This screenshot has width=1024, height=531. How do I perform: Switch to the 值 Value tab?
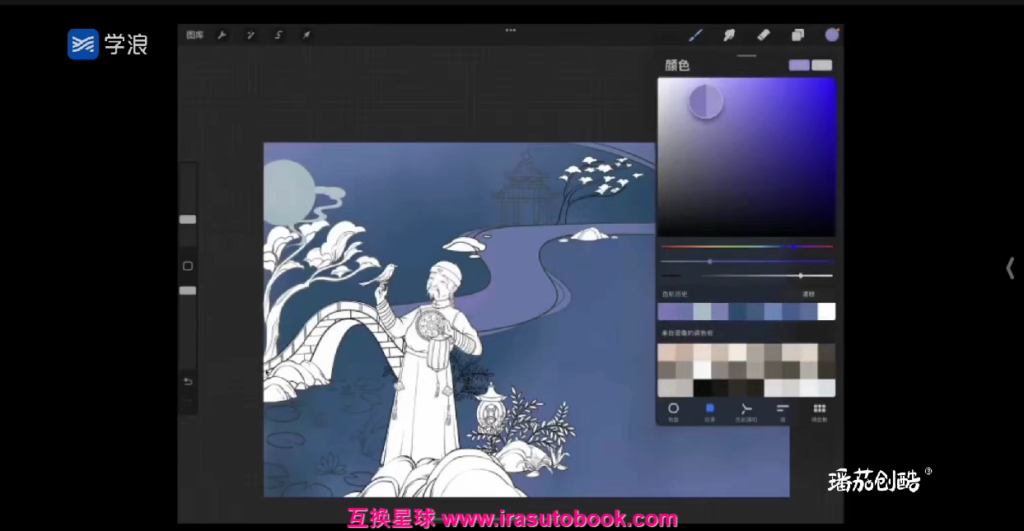click(782, 412)
